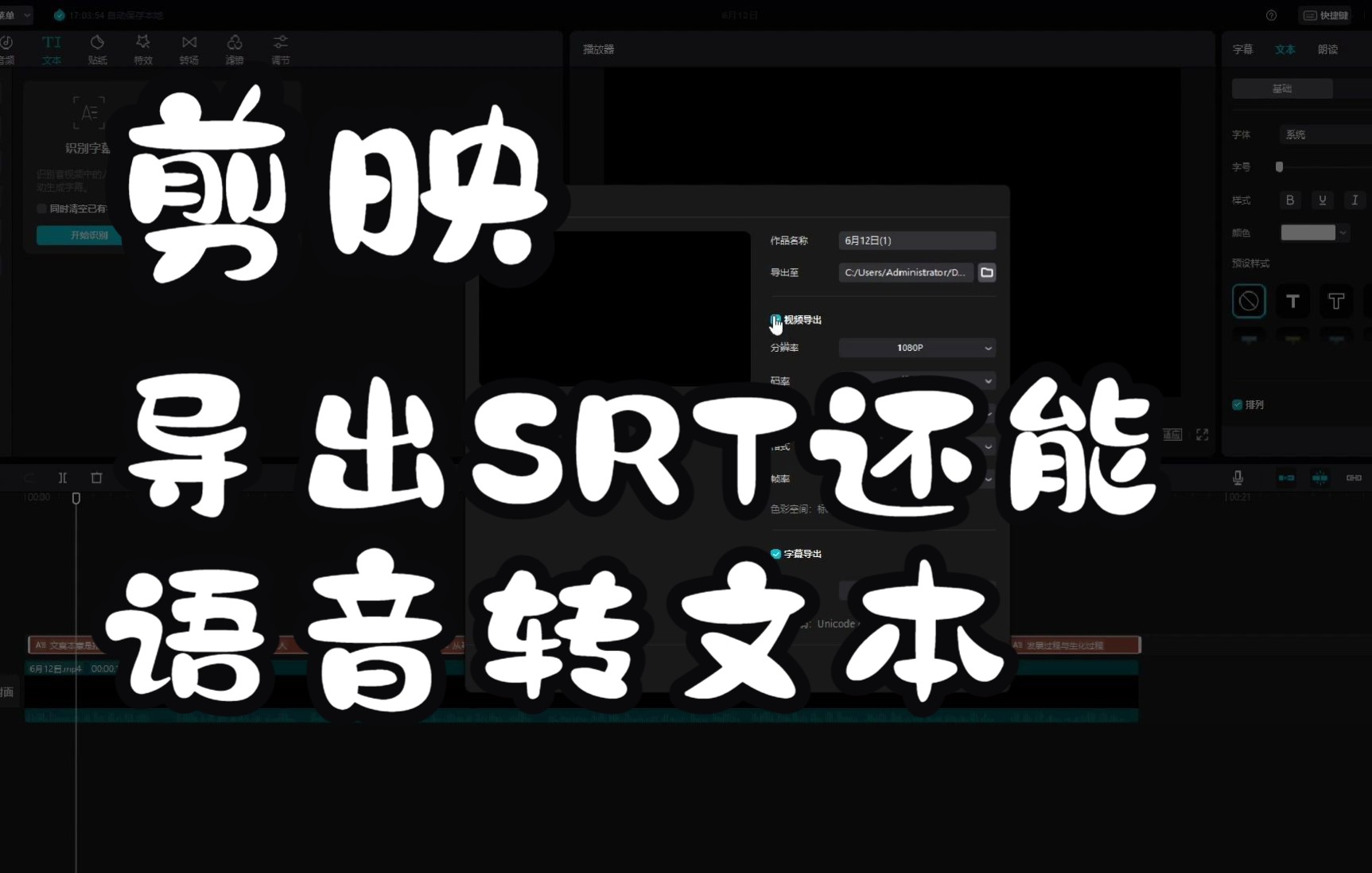
Task: Open the 格式 format dropdown
Action: tap(917, 446)
